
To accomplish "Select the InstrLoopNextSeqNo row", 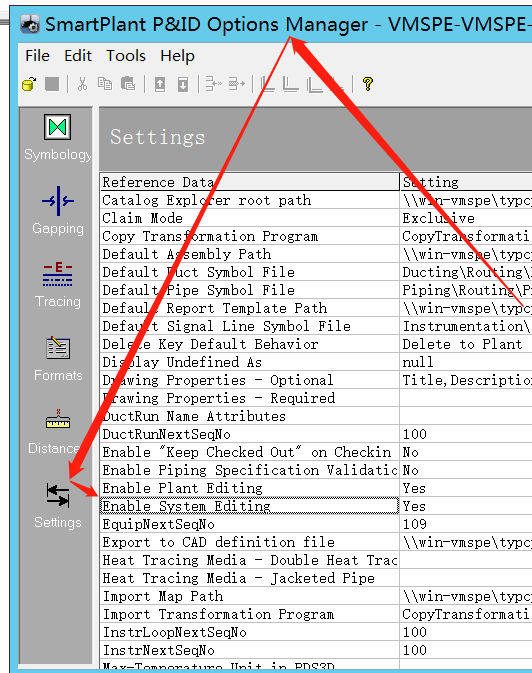I will click(249, 633).
